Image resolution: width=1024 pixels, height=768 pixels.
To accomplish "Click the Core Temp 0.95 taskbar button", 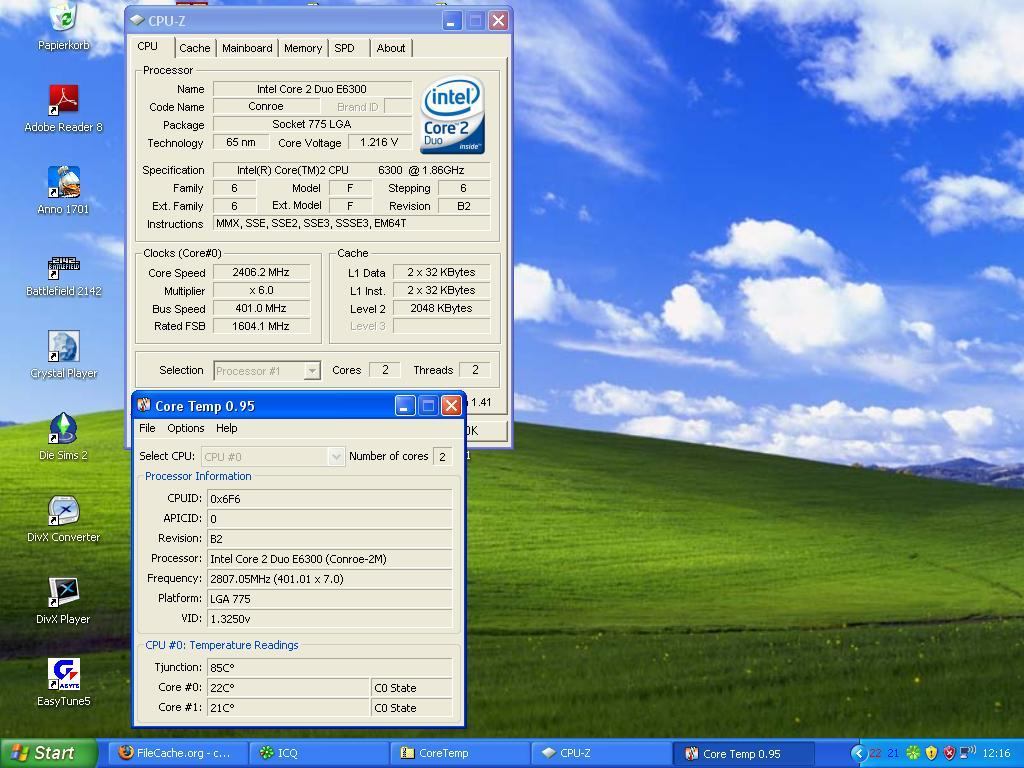I will tap(743, 753).
